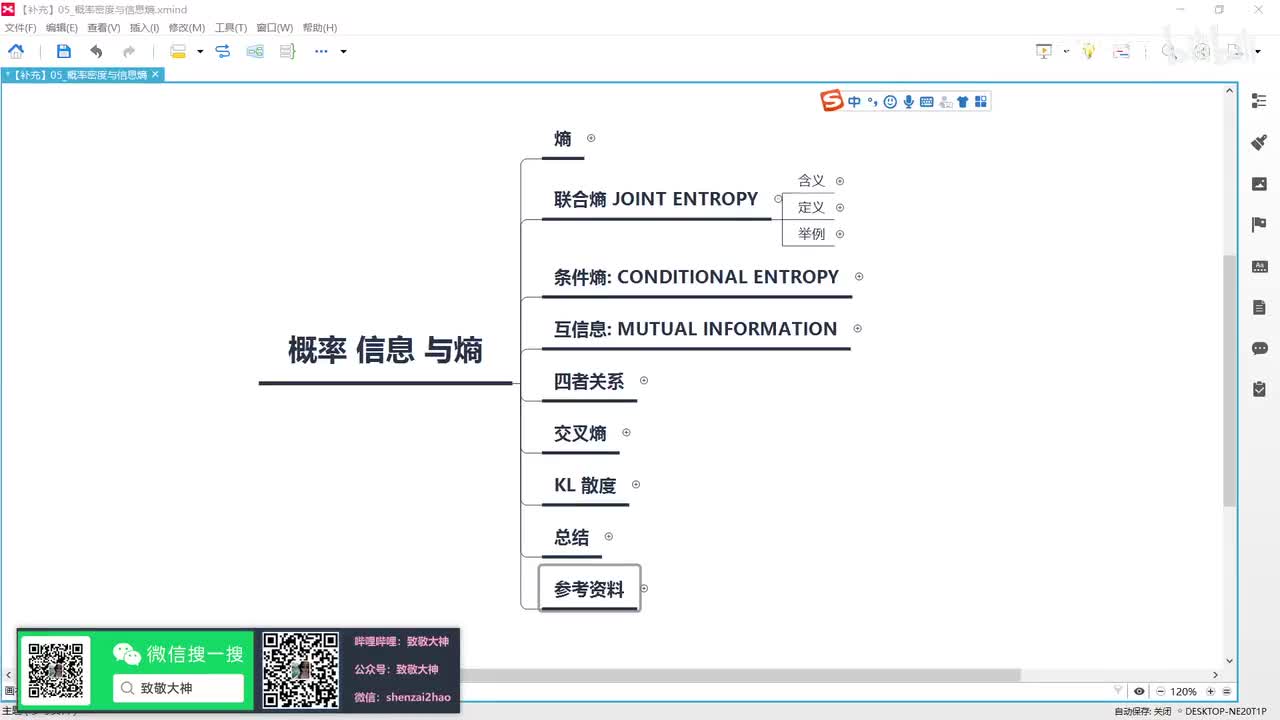This screenshot has width=1280, height=720.
Task: Add a relationship line between topics
Action: (x=223, y=51)
